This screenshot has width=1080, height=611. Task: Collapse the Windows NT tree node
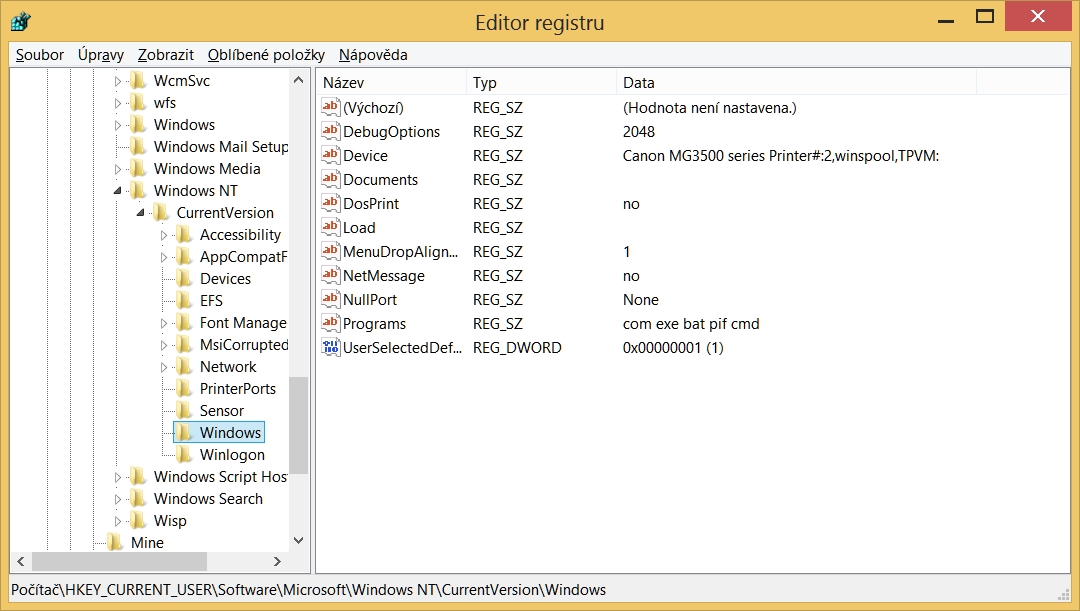point(118,191)
